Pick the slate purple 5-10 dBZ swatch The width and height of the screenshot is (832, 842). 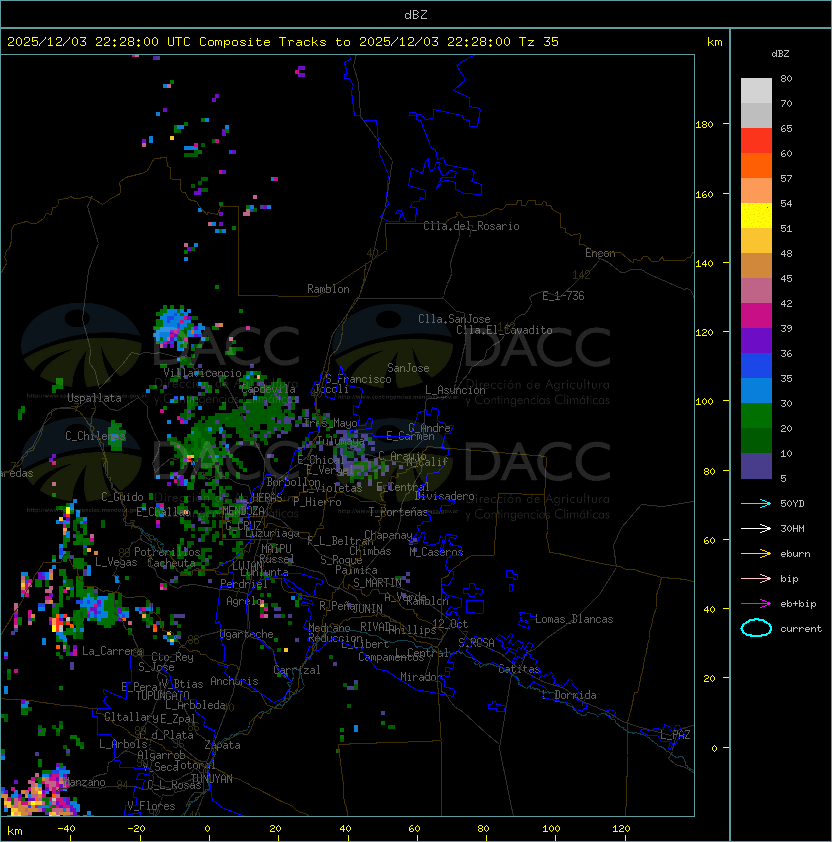click(x=756, y=466)
